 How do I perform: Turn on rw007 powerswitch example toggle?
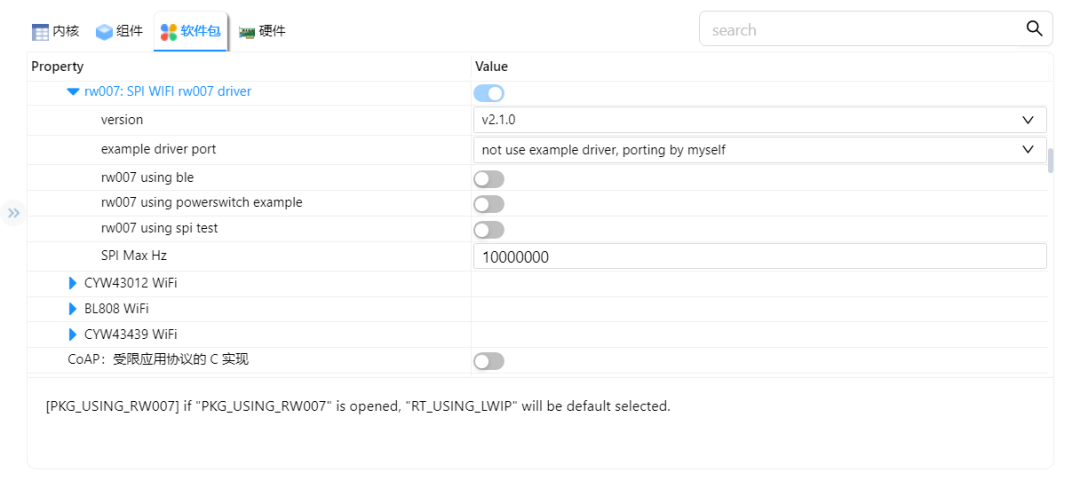tap(488, 204)
